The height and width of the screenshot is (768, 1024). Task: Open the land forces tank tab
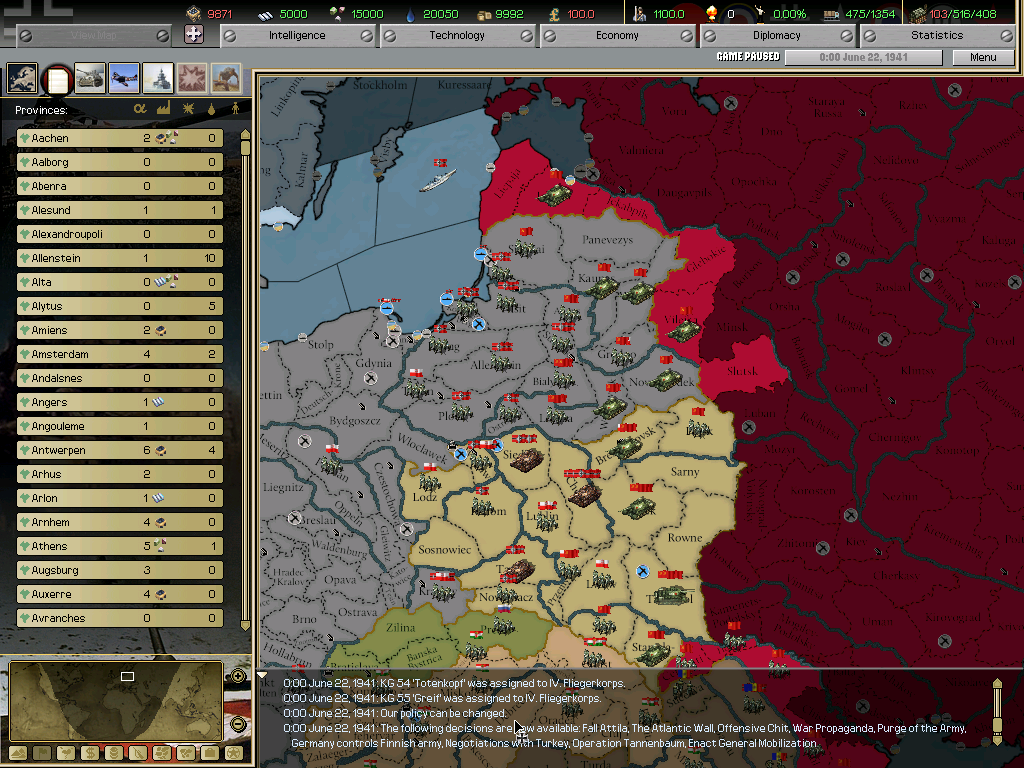point(90,78)
